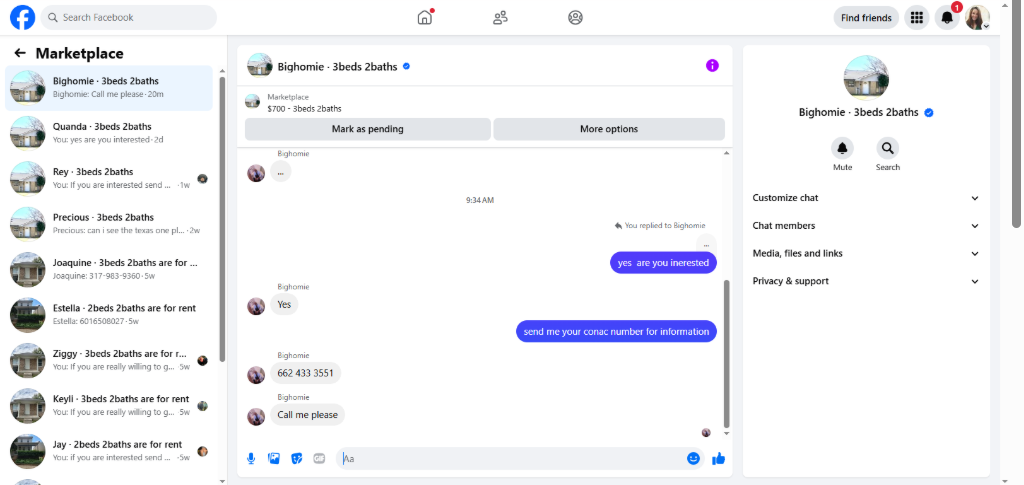Image resolution: width=1024 pixels, height=485 pixels.
Task: Send a thumbs-up like
Action: tap(718, 459)
